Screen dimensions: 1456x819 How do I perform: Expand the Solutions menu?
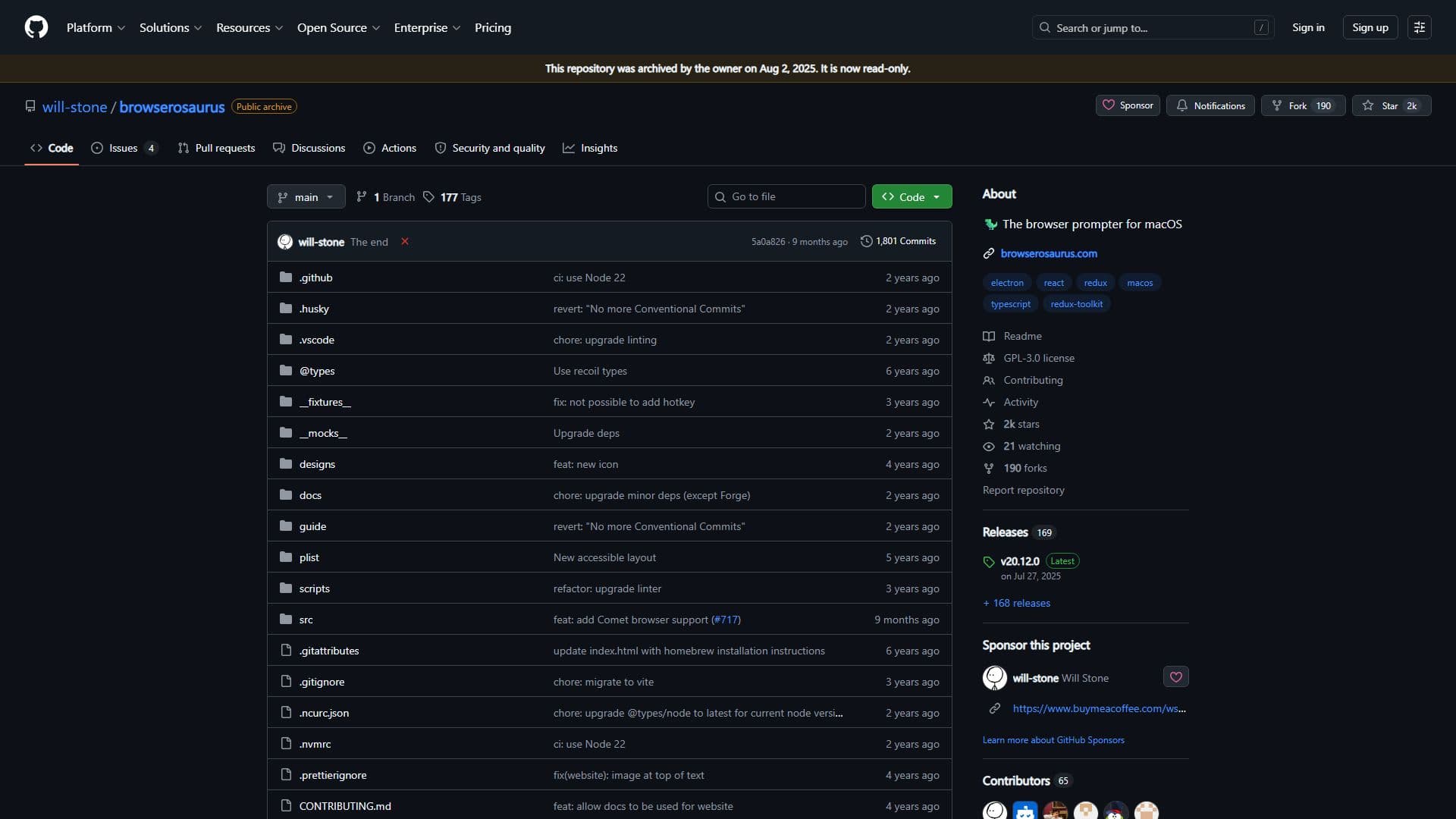pos(171,27)
